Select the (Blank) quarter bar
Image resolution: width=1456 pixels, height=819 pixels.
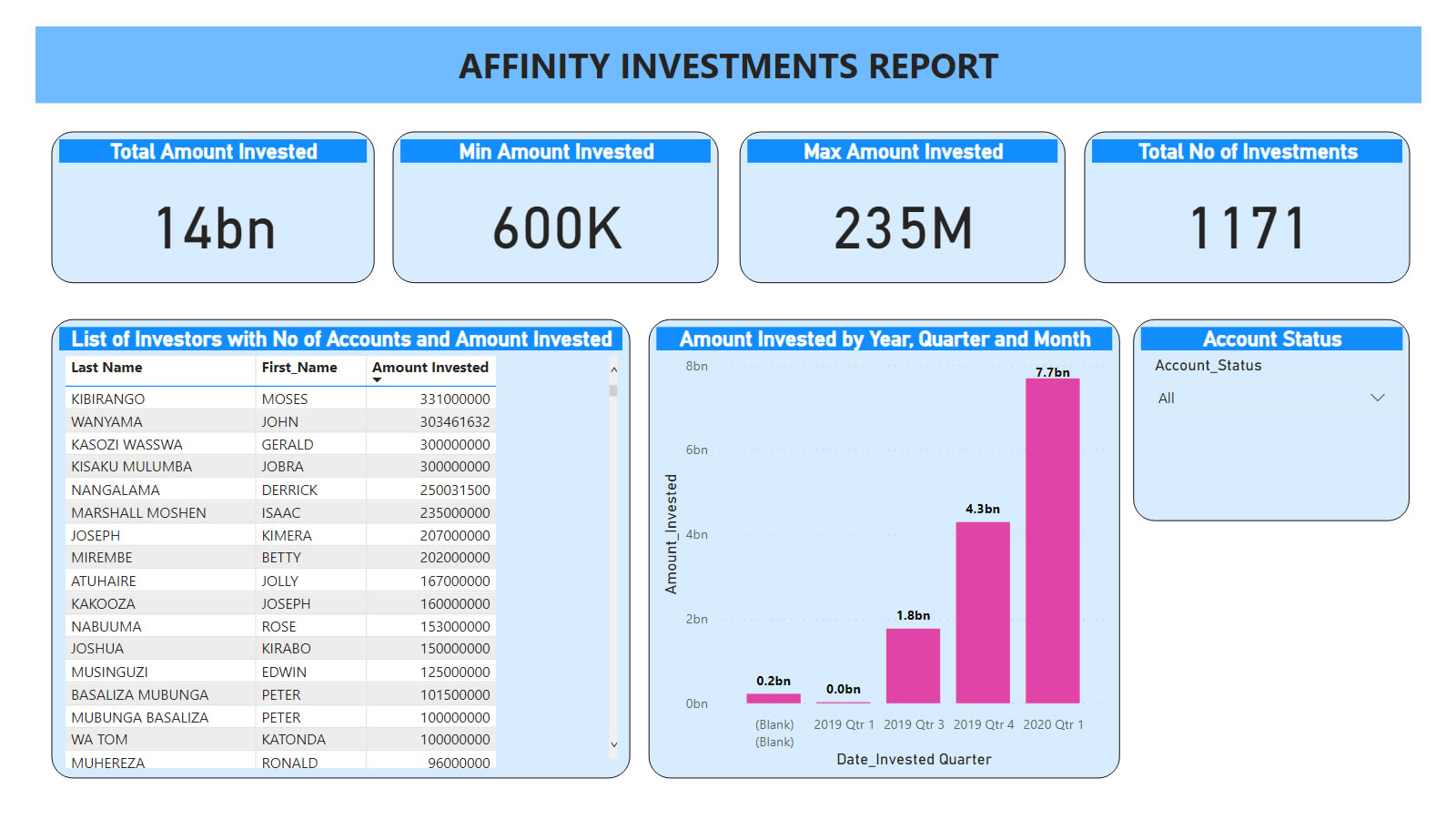coord(773,698)
